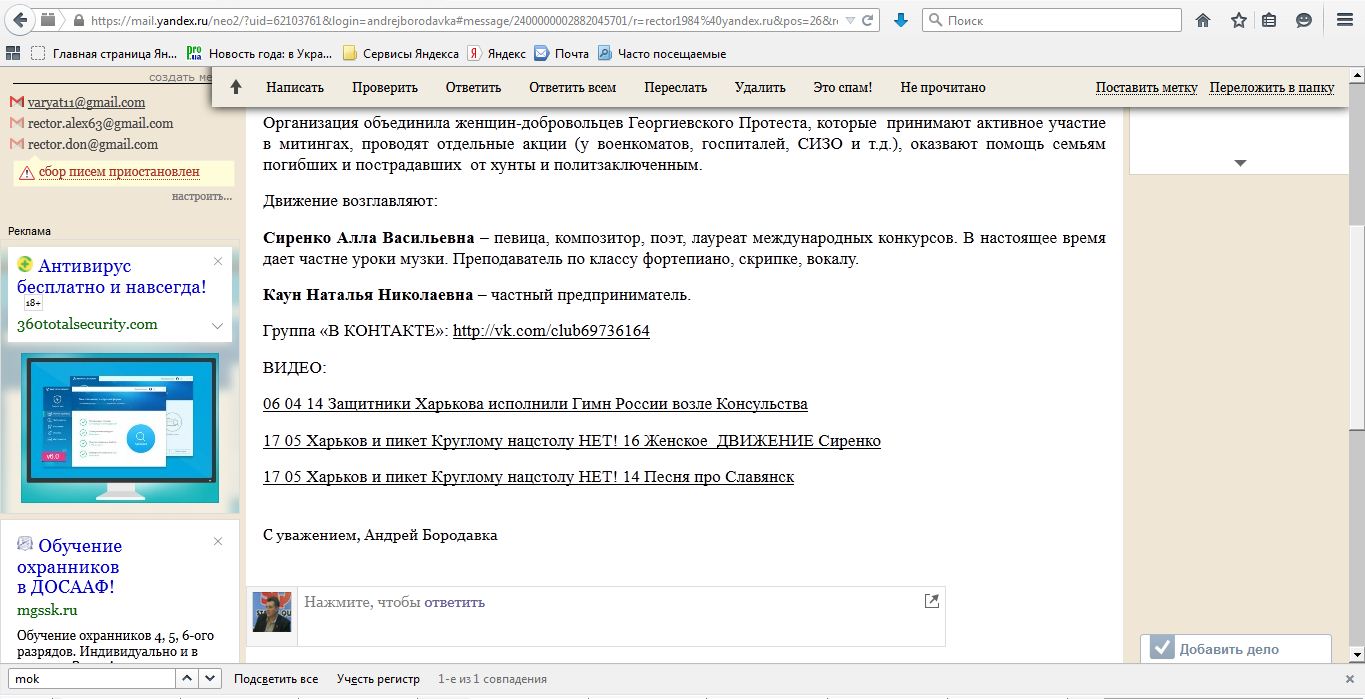Open the Firefox downloads arrow
The width and height of the screenshot is (1365, 699).
(900, 20)
